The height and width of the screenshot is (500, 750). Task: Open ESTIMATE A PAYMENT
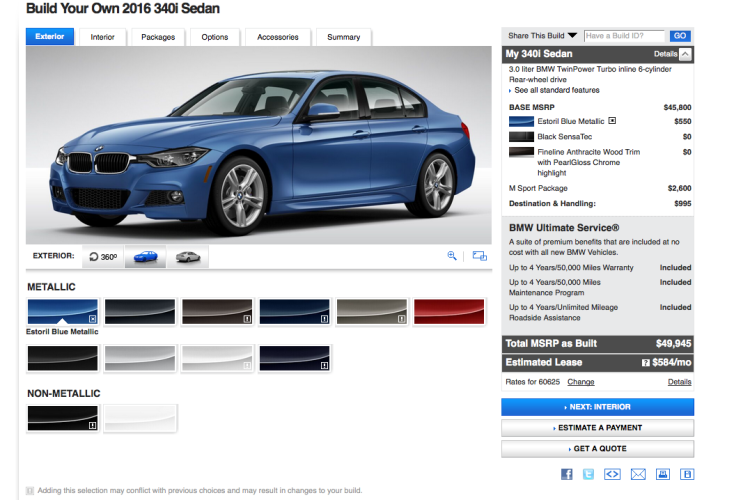point(597,428)
